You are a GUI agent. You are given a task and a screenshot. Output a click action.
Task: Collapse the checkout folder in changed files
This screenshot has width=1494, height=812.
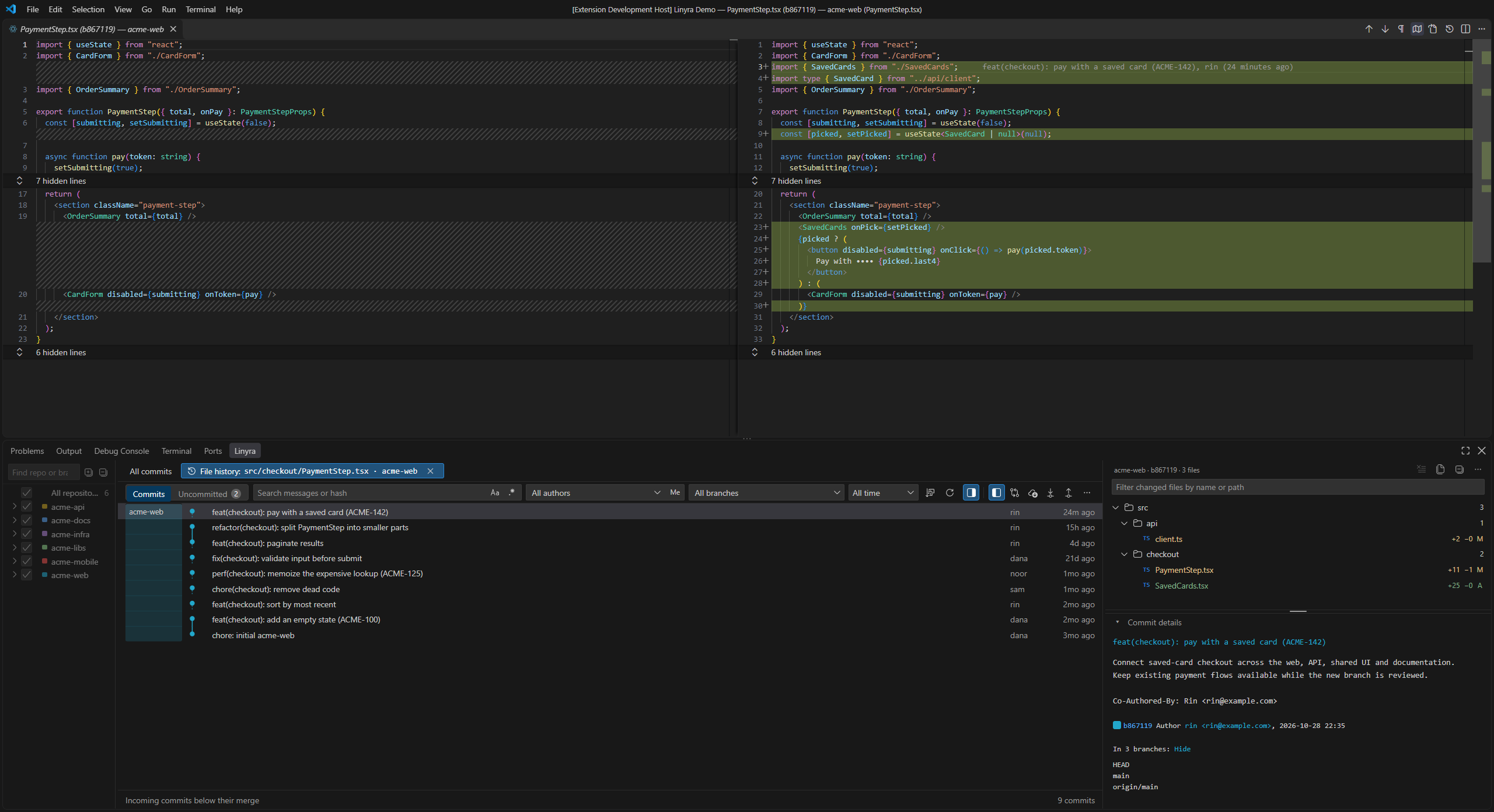pyautogui.click(x=1125, y=554)
